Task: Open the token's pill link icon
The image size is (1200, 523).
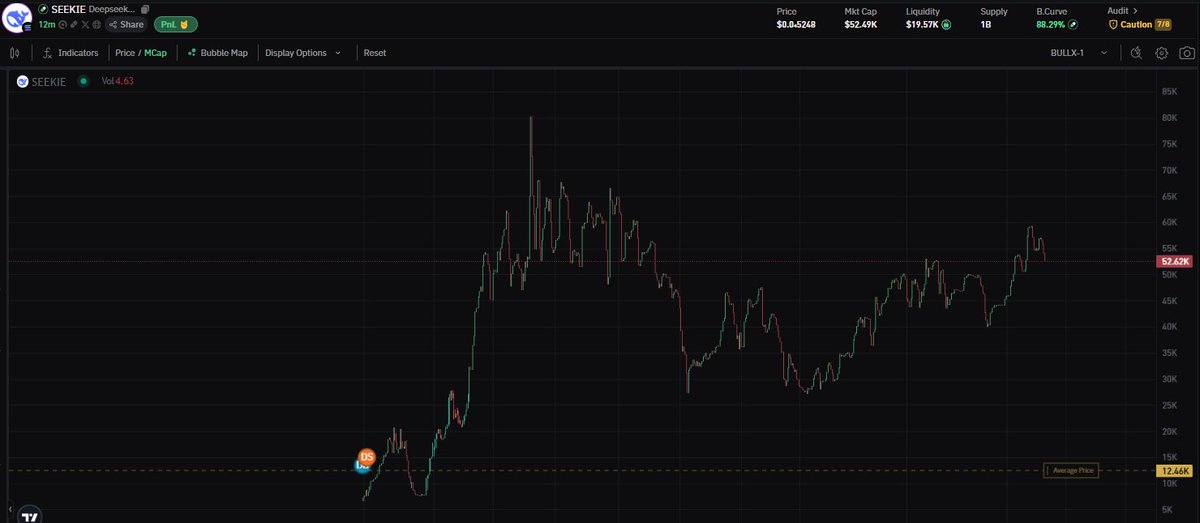Action: pos(74,24)
